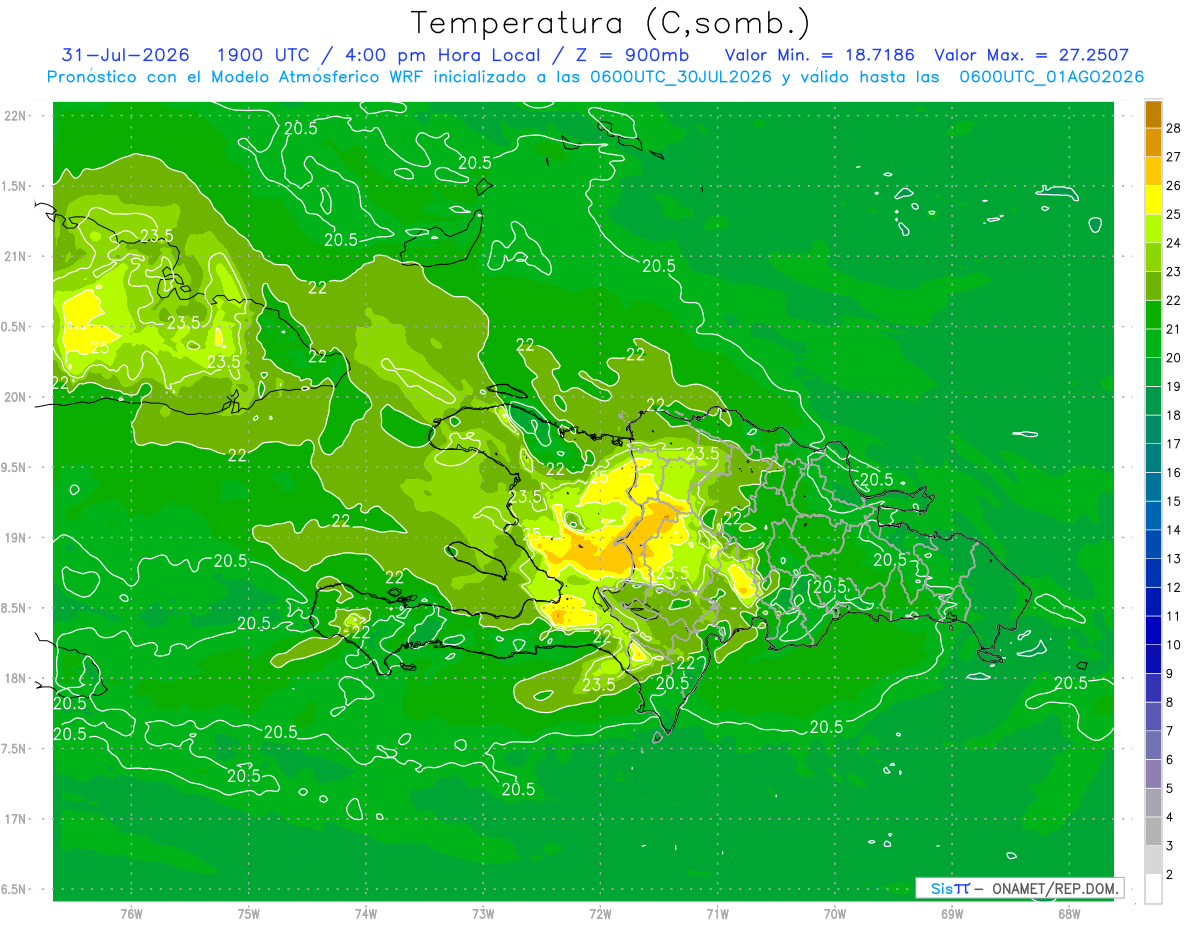Click the '70W' longitude axis label

pos(834,913)
